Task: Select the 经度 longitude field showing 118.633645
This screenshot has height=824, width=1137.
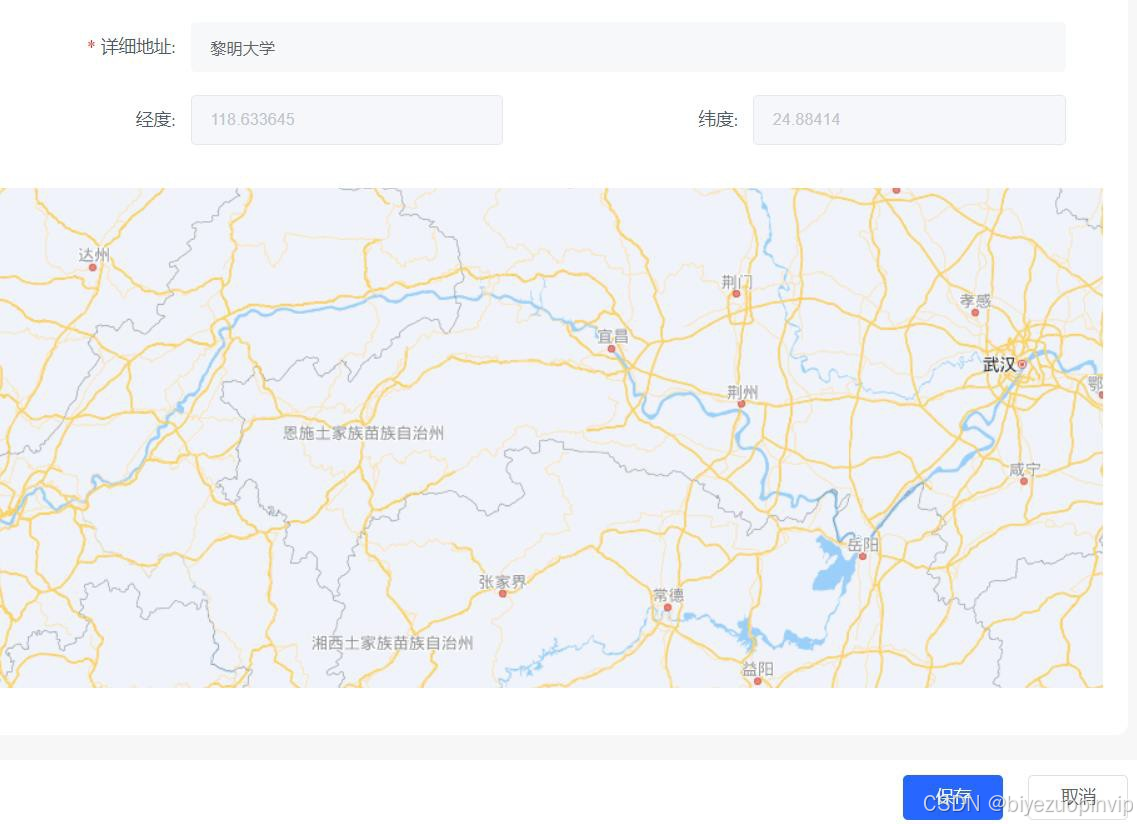Action: (x=347, y=119)
